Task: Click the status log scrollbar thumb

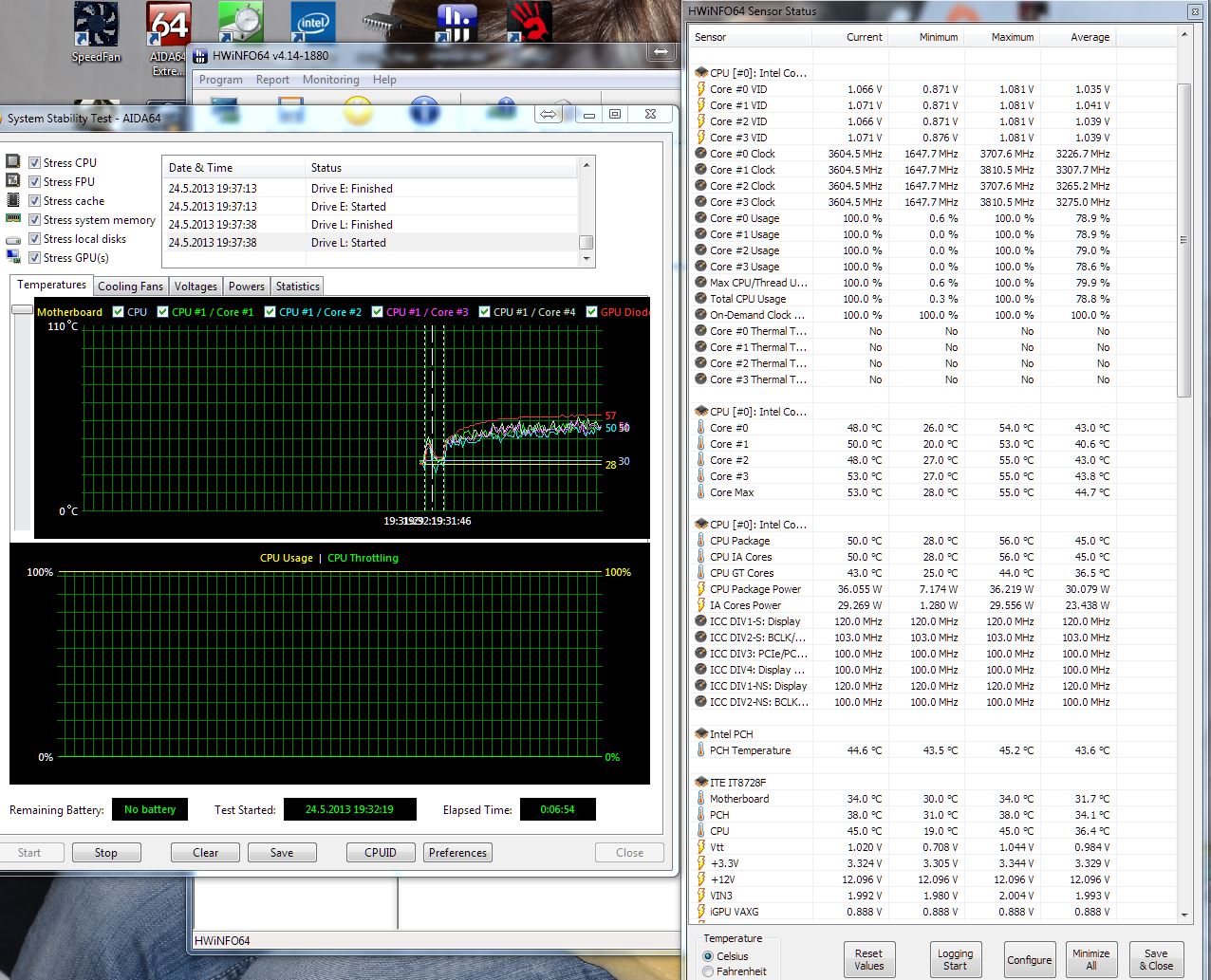Action: pyautogui.click(x=586, y=242)
